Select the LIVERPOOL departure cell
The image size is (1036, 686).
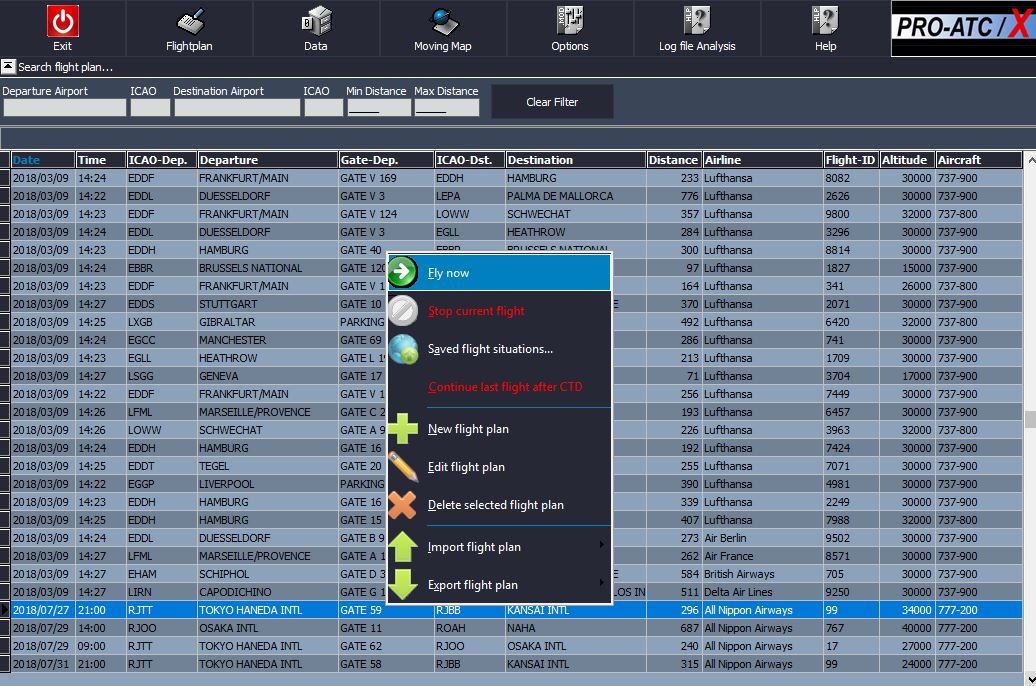268,484
